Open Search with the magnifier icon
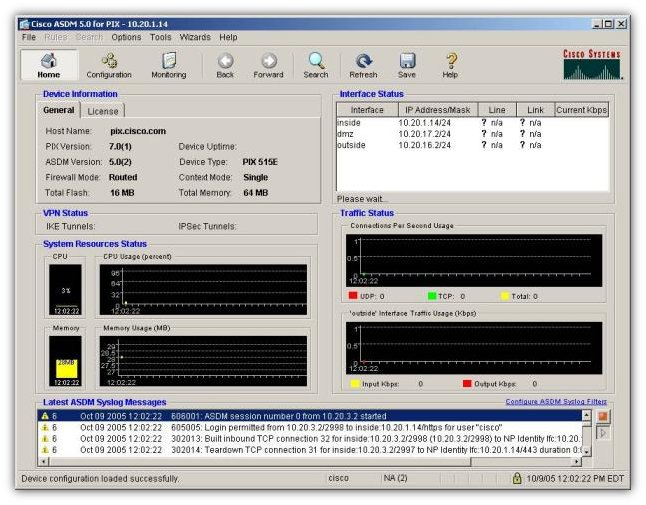Screen dimensions: 646x505 tap(315, 65)
